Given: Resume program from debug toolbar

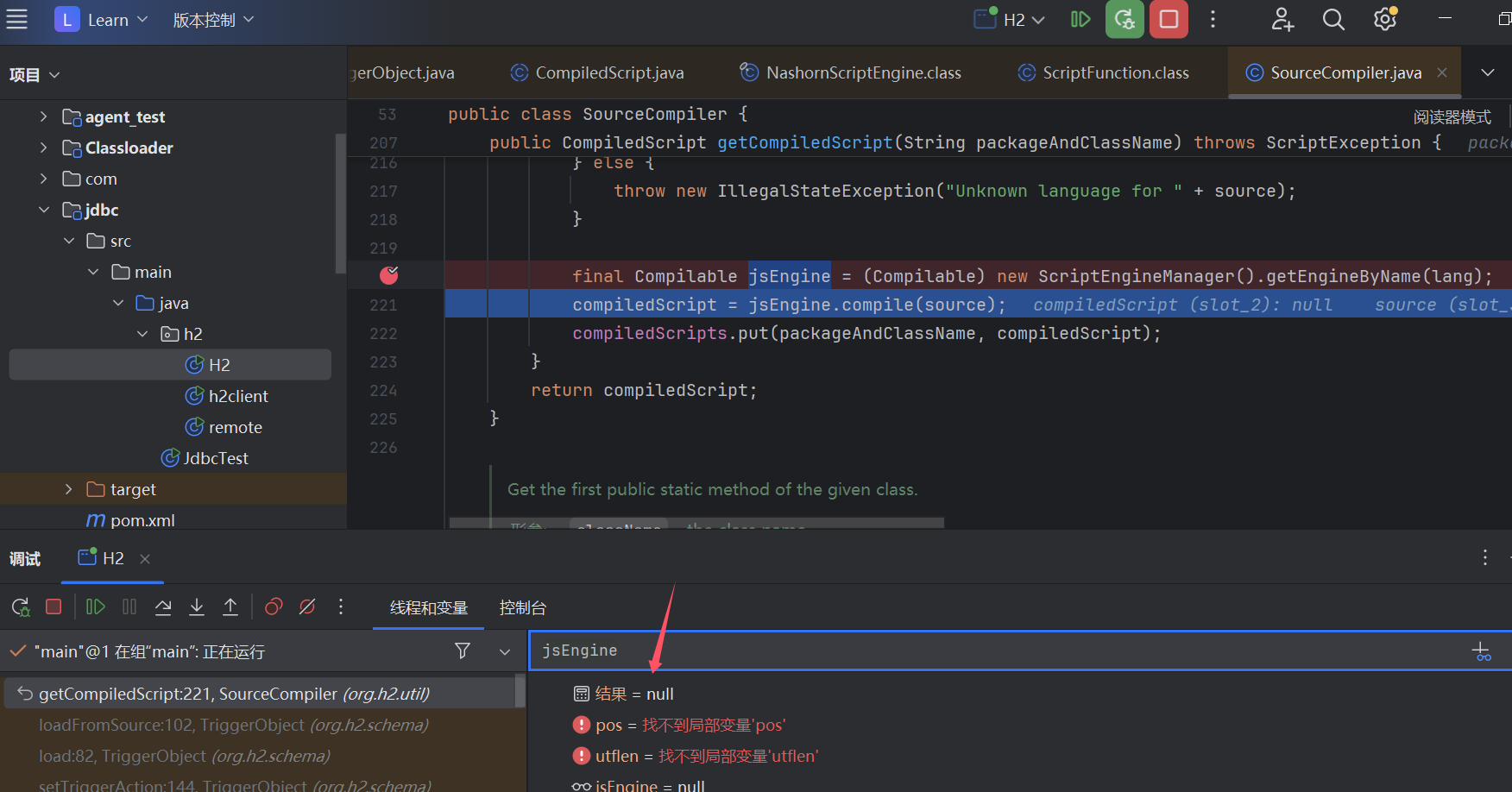Looking at the screenshot, I should pos(96,607).
